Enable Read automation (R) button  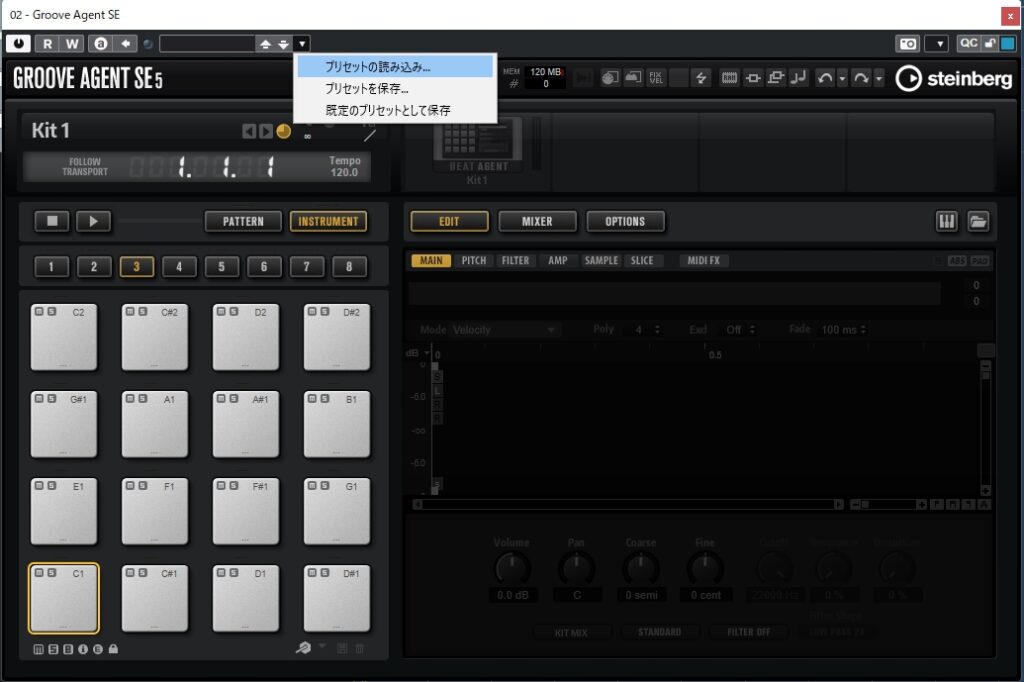point(47,43)
